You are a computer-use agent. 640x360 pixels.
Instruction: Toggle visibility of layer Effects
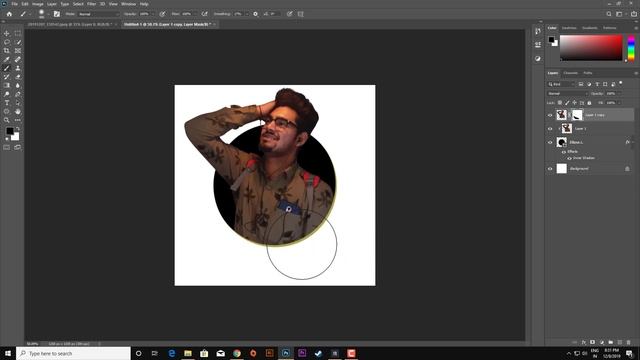(564, 152)
